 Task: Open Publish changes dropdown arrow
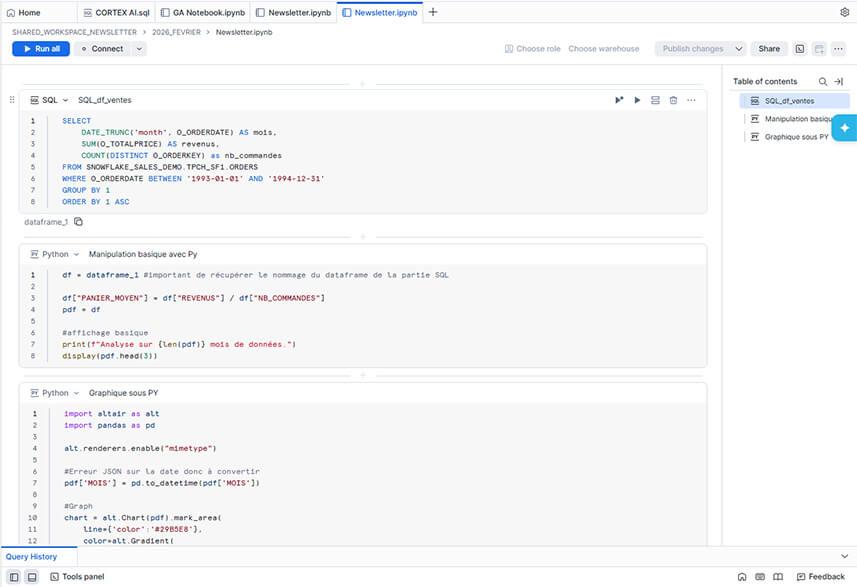coord(738,49)
